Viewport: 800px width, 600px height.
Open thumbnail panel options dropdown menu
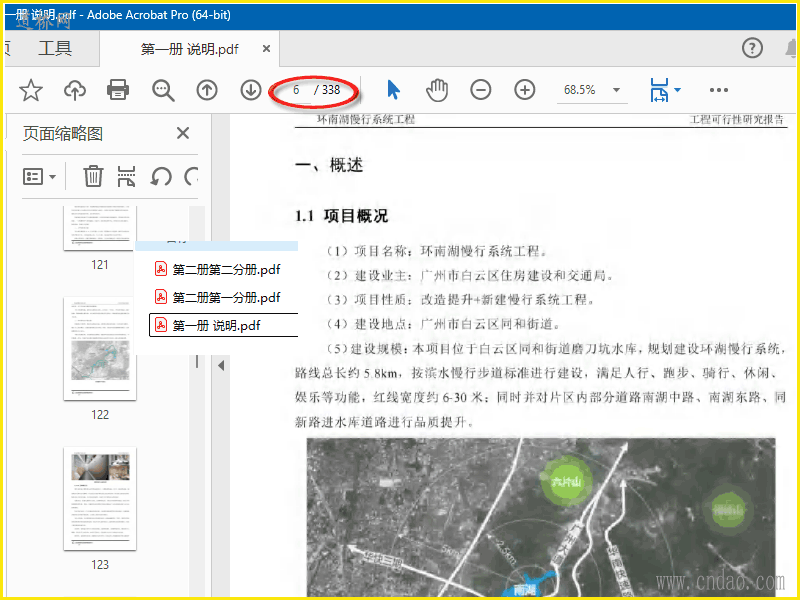pos(40,176)
